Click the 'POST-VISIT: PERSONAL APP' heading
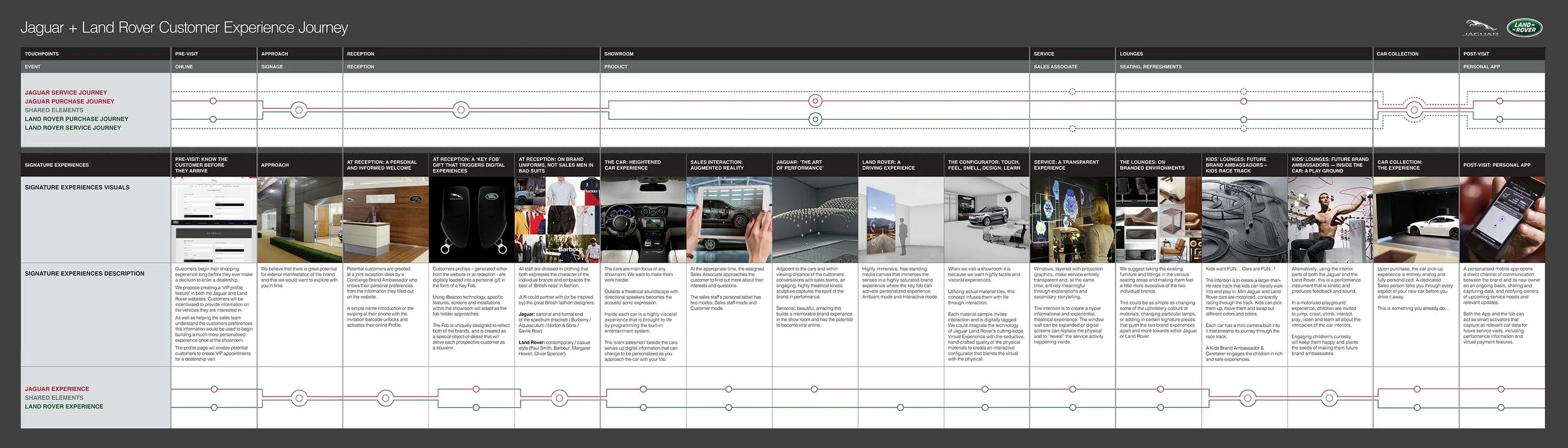Viewport: 1568px width, 448px height. click(x=1497, y=165)
